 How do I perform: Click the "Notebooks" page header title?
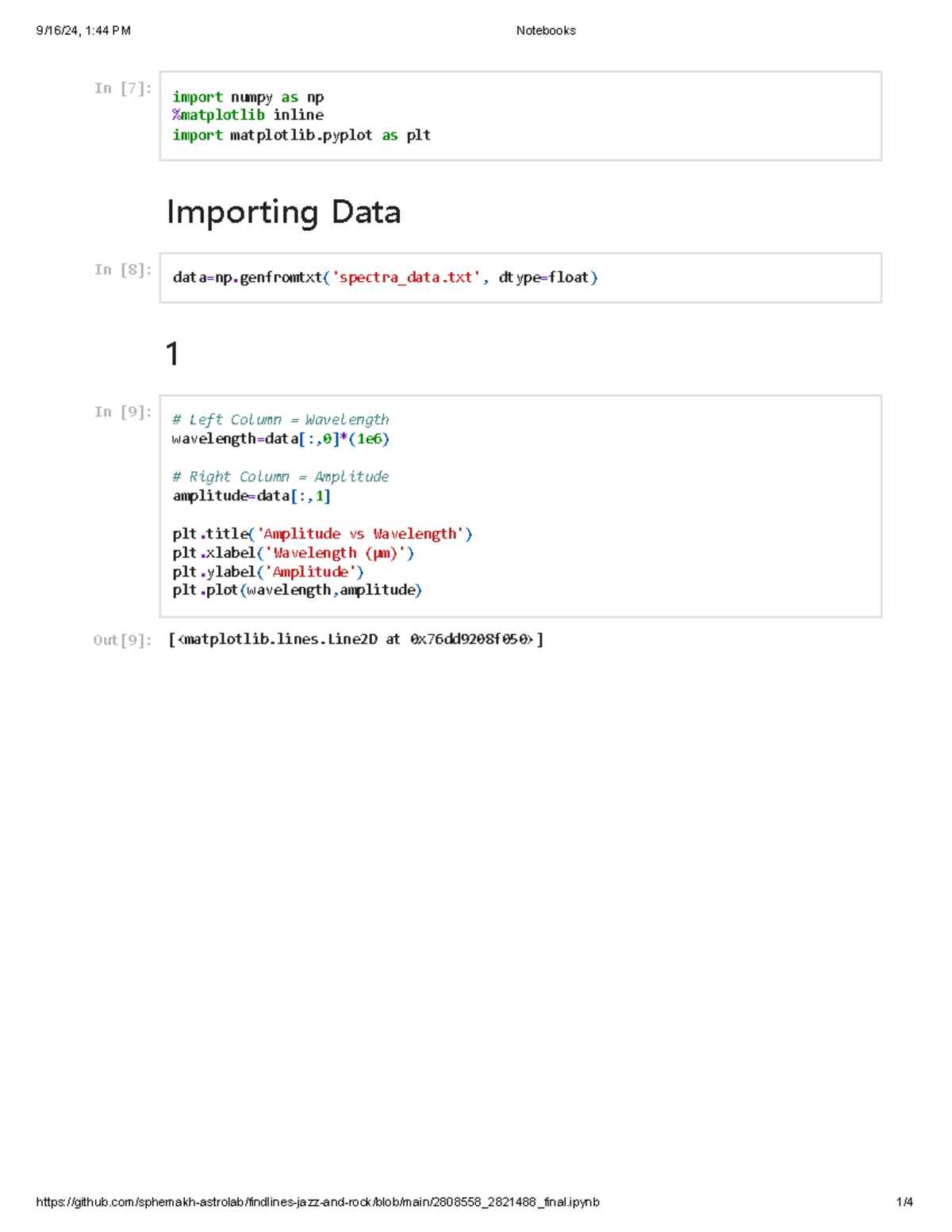pos(546,31)
